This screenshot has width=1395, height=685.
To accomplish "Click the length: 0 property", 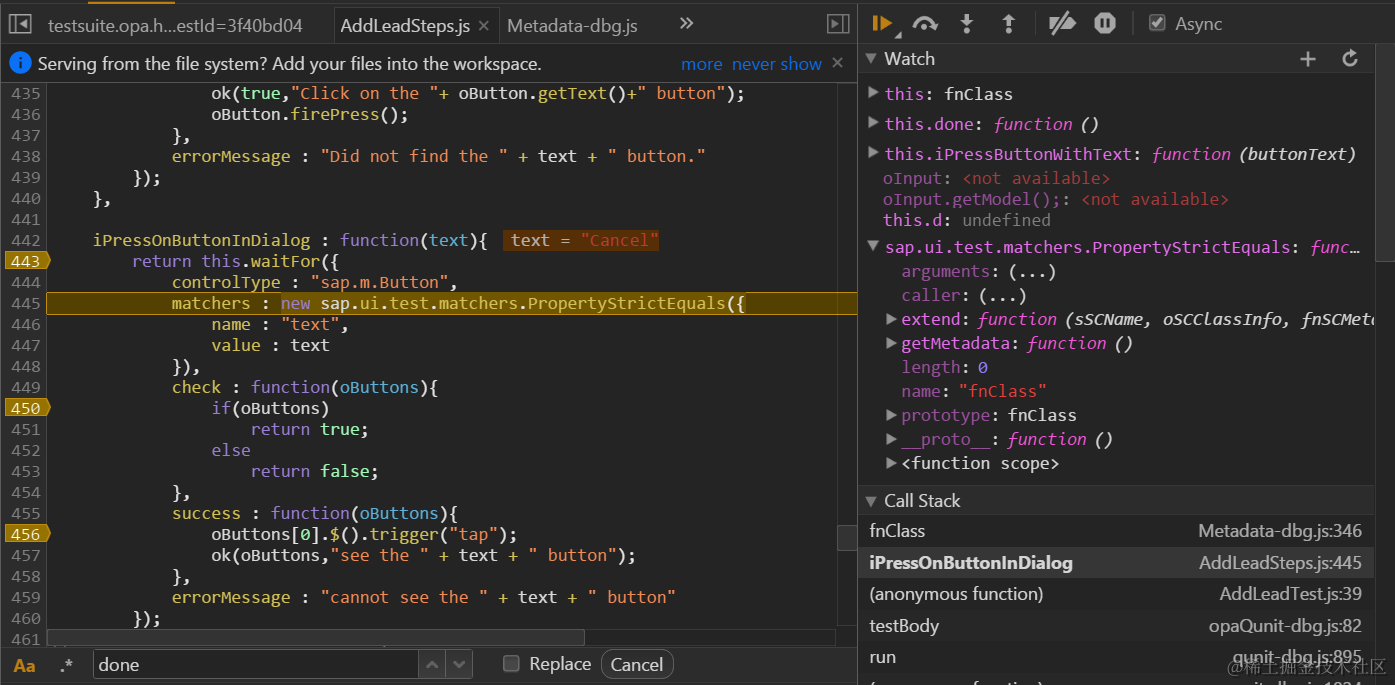I will click(945, 367).
